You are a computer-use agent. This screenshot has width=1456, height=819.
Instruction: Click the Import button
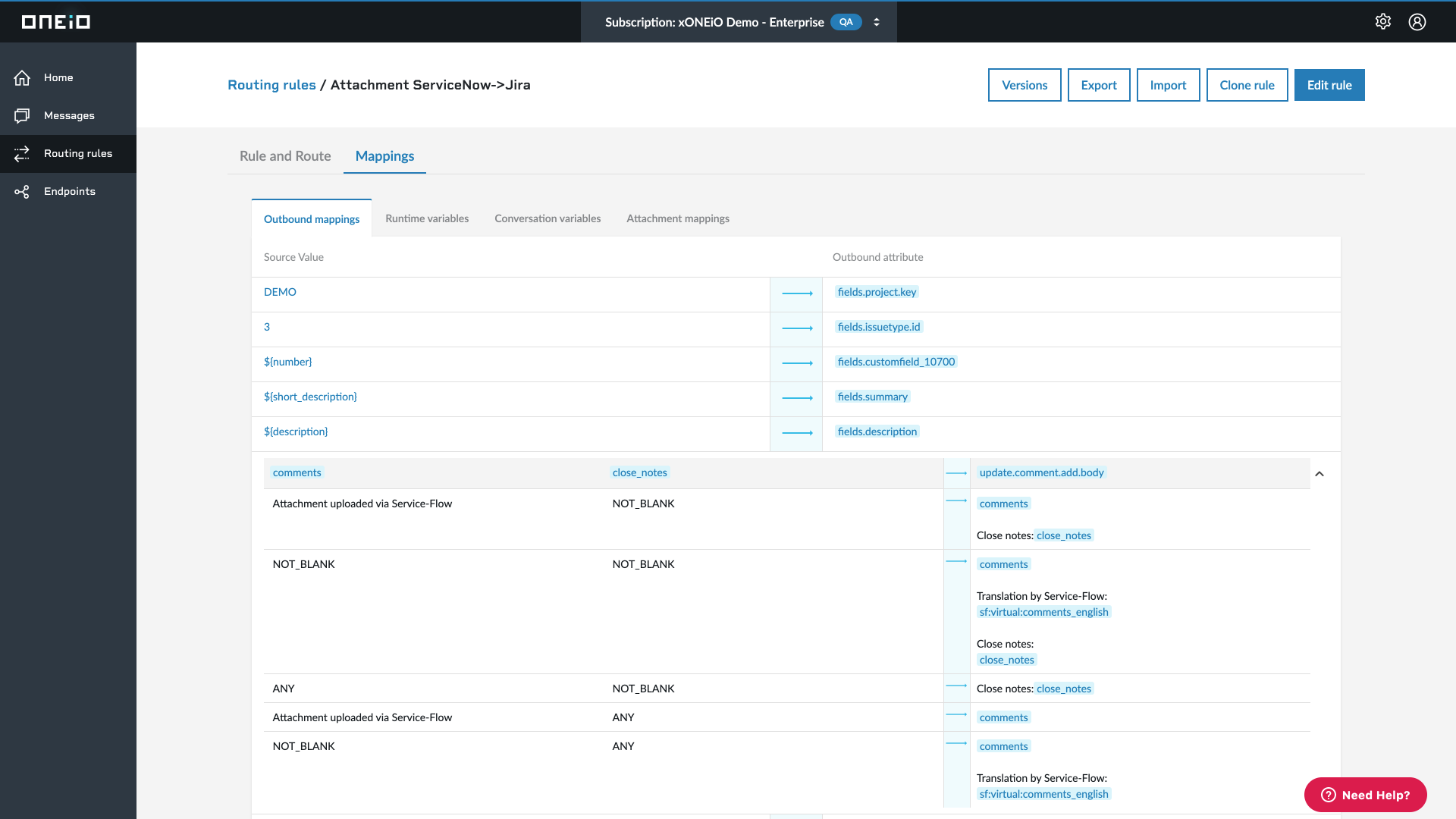tap(1168, 85)
